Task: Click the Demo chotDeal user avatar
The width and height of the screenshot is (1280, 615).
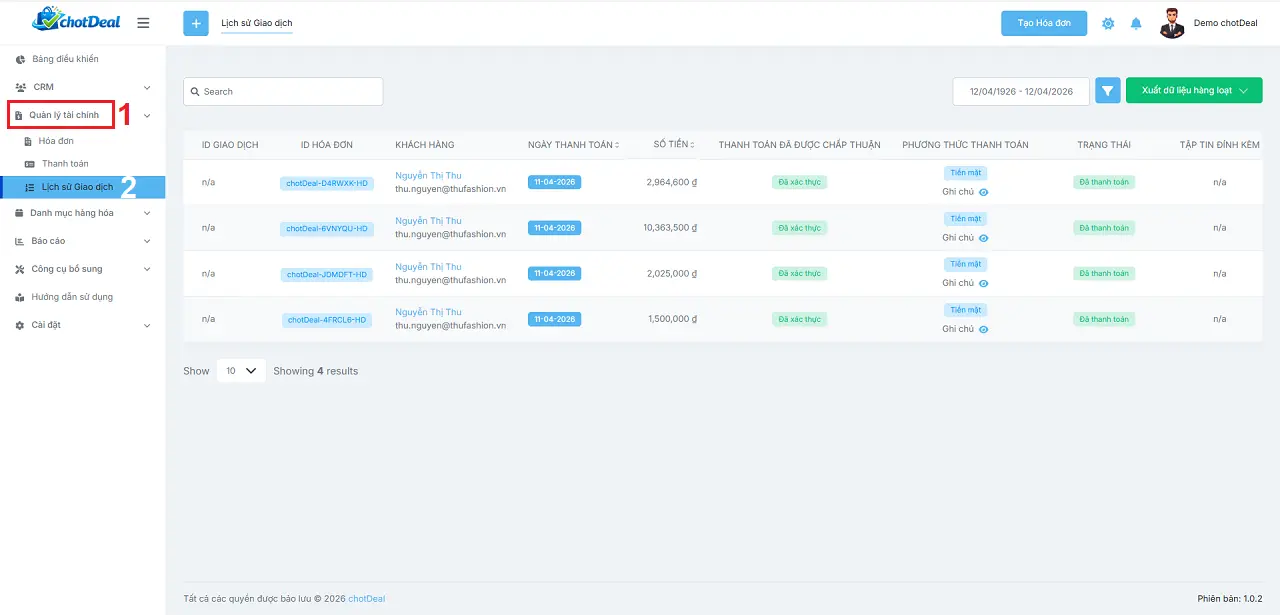Action: (x=1172, y=23)
